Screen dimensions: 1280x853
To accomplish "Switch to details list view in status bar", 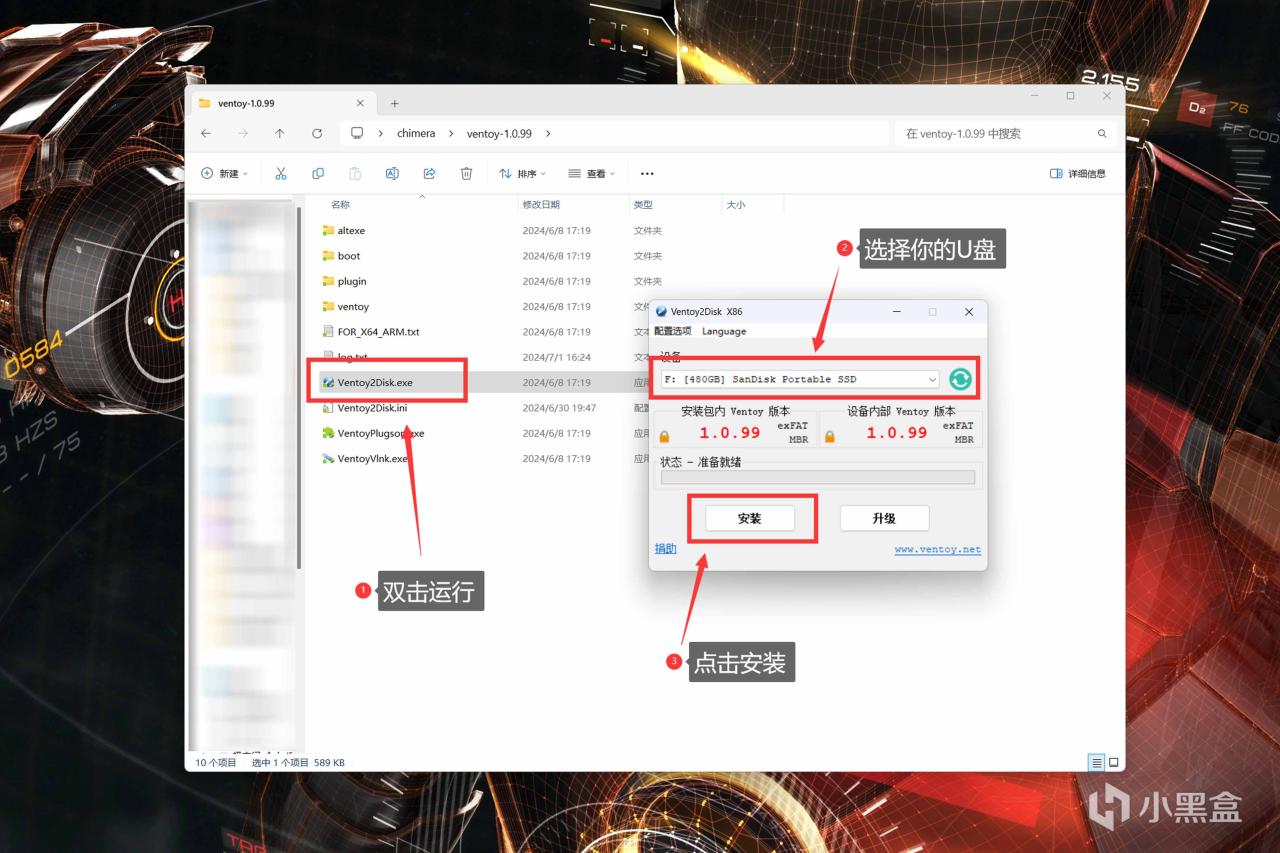I will [1097, 763].
